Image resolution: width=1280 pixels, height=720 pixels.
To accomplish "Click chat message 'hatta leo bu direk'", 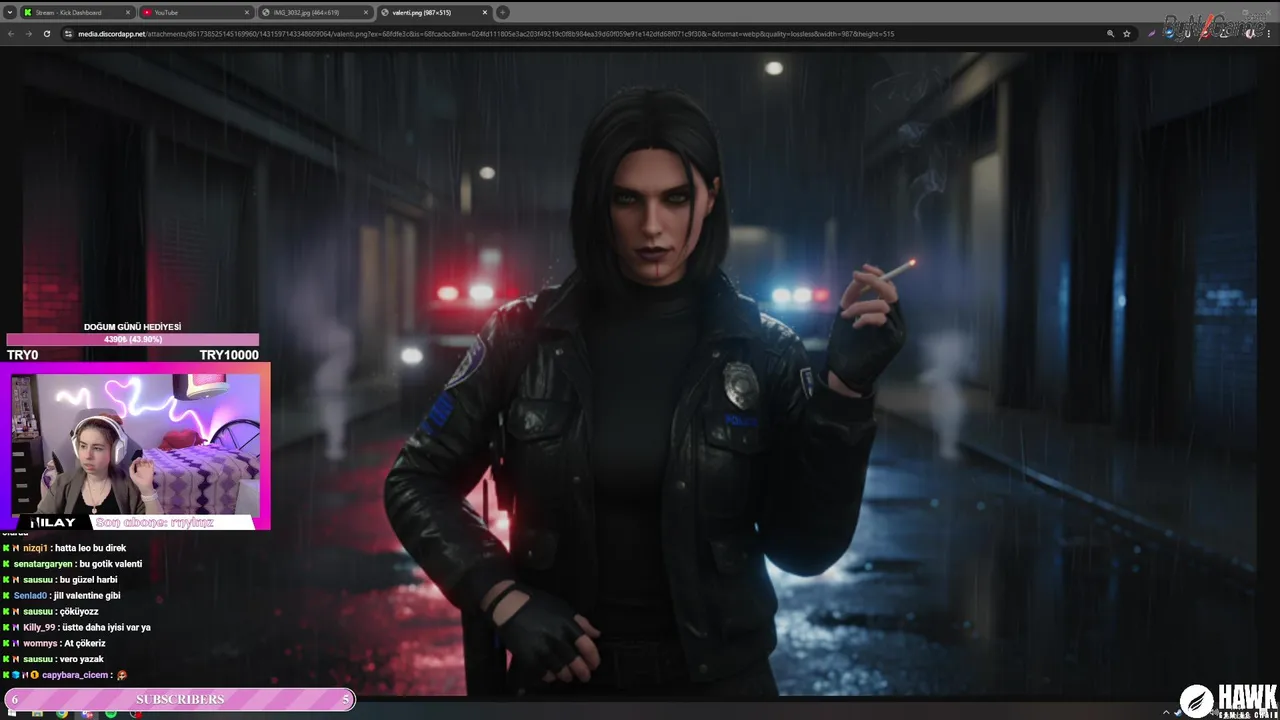I will point(90,548).
